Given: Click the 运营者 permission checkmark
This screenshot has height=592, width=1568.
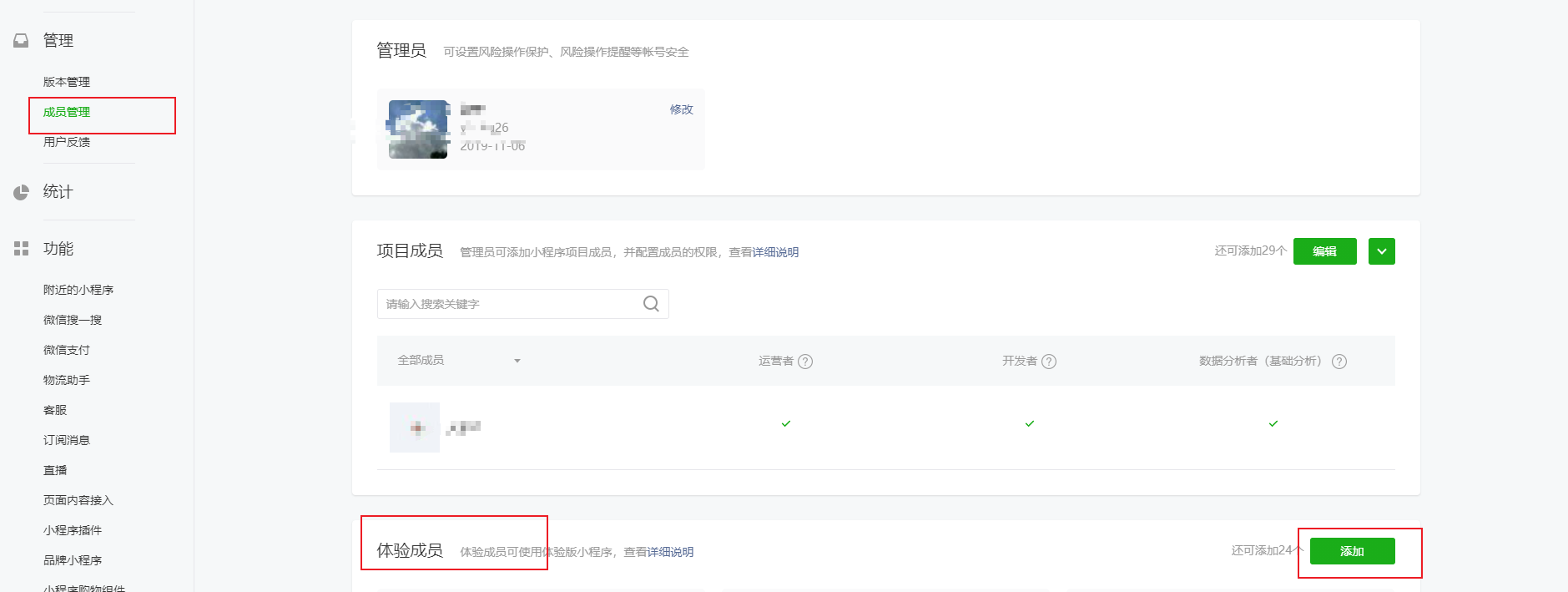Looking at the screenshot, I should (786, 423).
